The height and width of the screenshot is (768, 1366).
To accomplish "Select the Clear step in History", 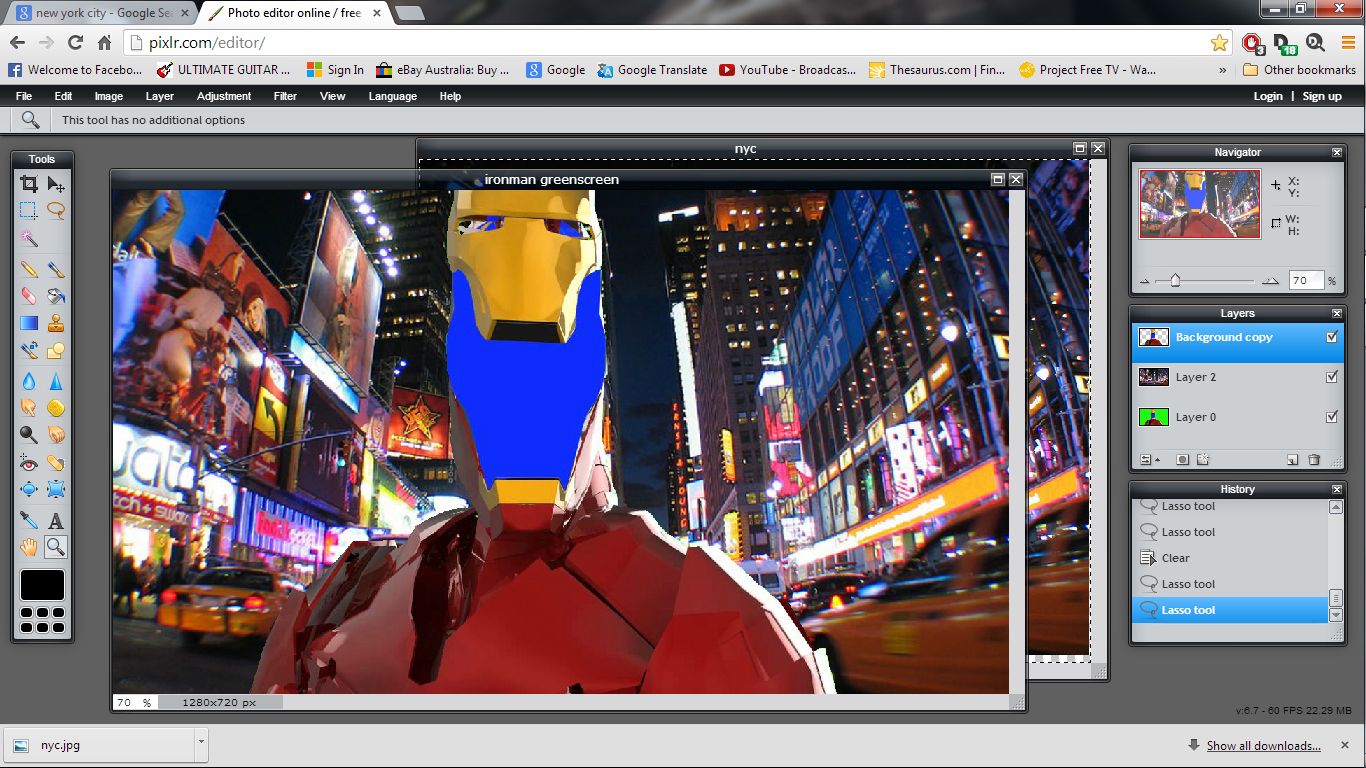I will pos(1230,558).
